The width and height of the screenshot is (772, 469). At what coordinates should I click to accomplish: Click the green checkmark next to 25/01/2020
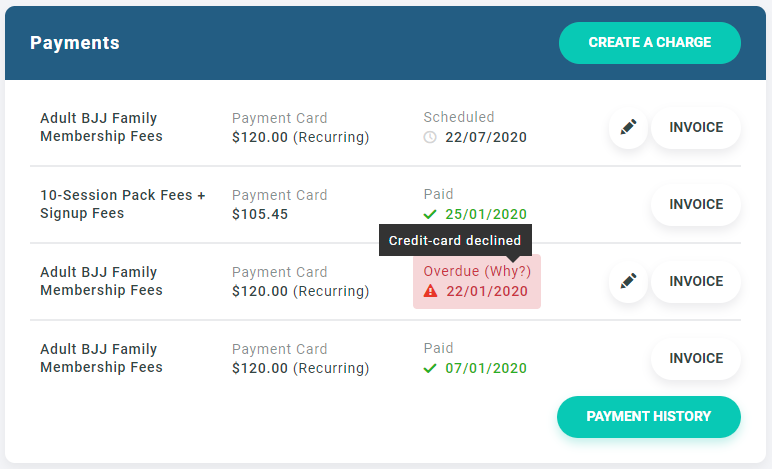coord(430,214)
